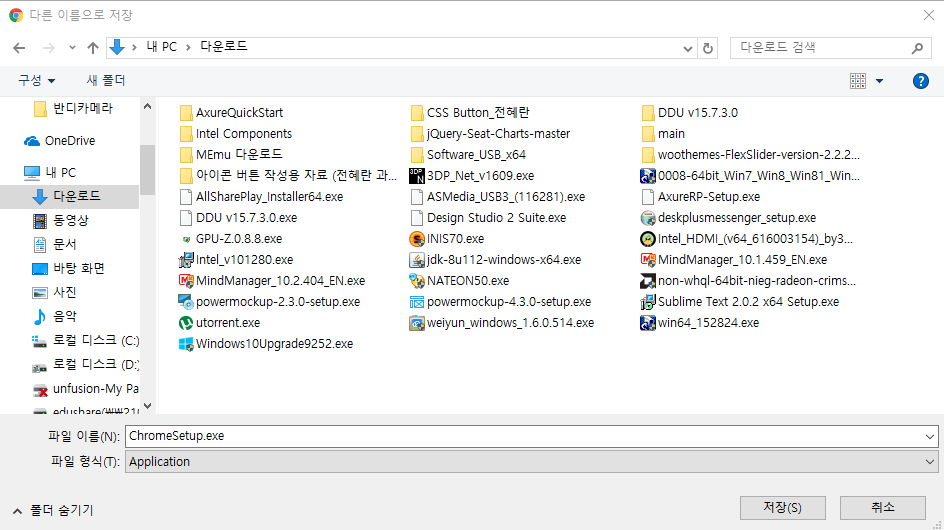Click the view layout grid icon
This screenshot has height=530, width=944.
[x=858, y=81]
